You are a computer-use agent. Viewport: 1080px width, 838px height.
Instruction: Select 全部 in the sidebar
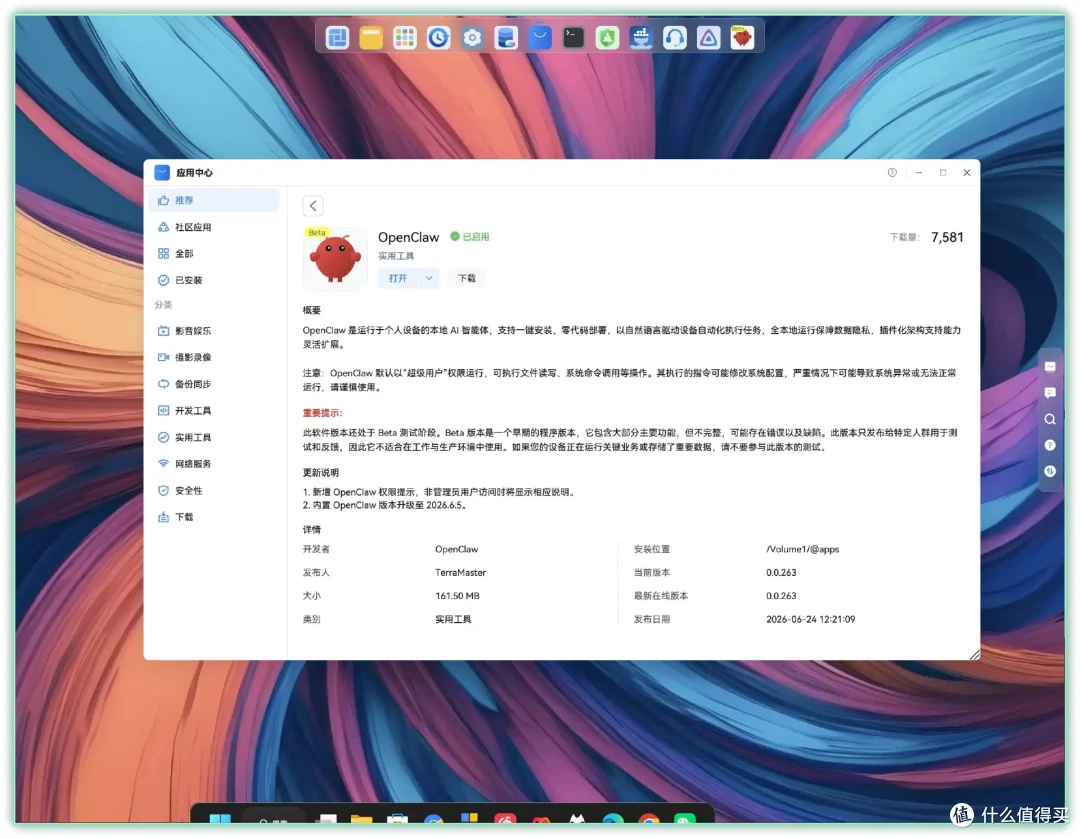(x=214, y=253)
